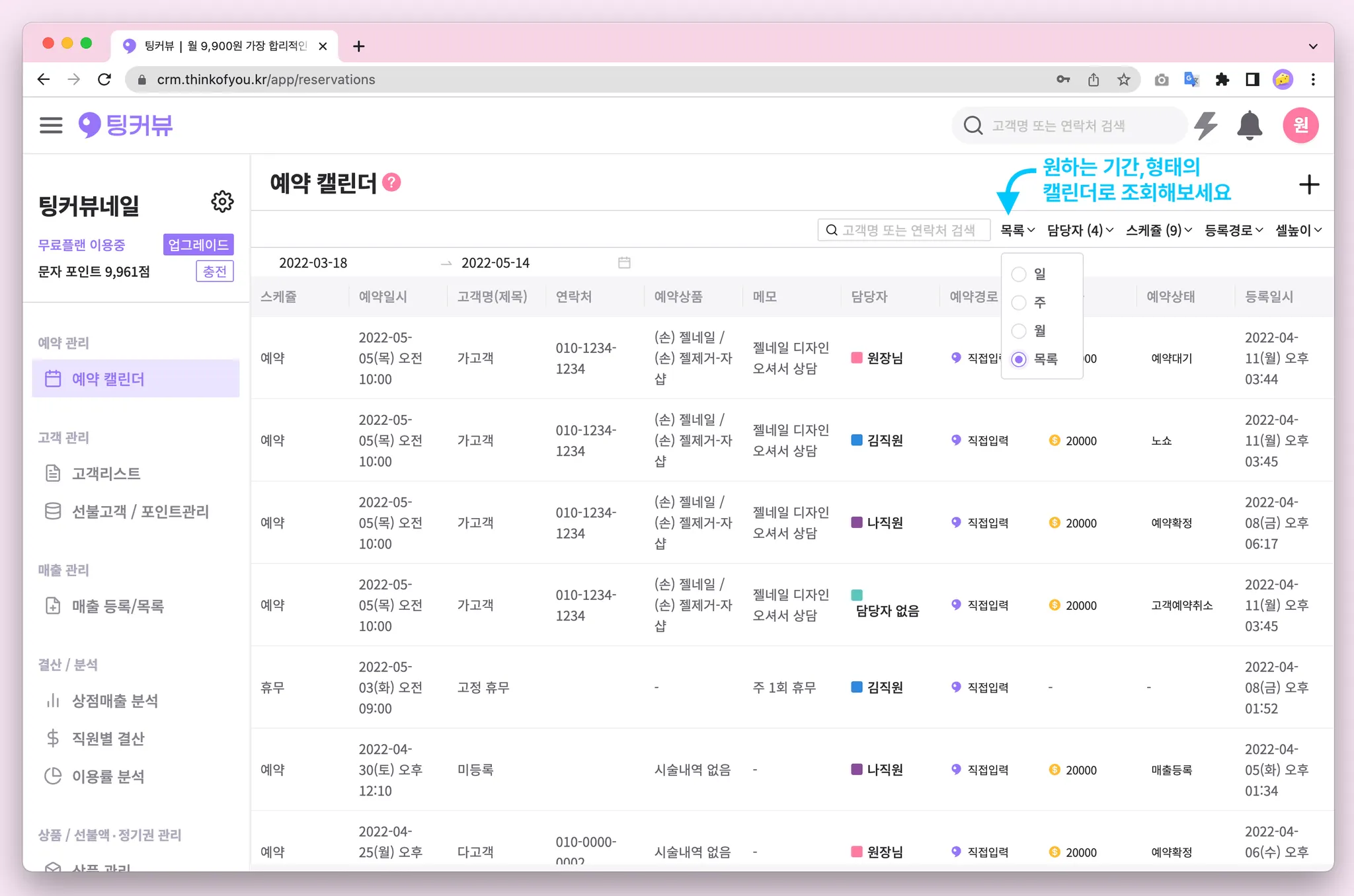
Task: Open the notifications bell icon
Action: (x=1249, y=125)
